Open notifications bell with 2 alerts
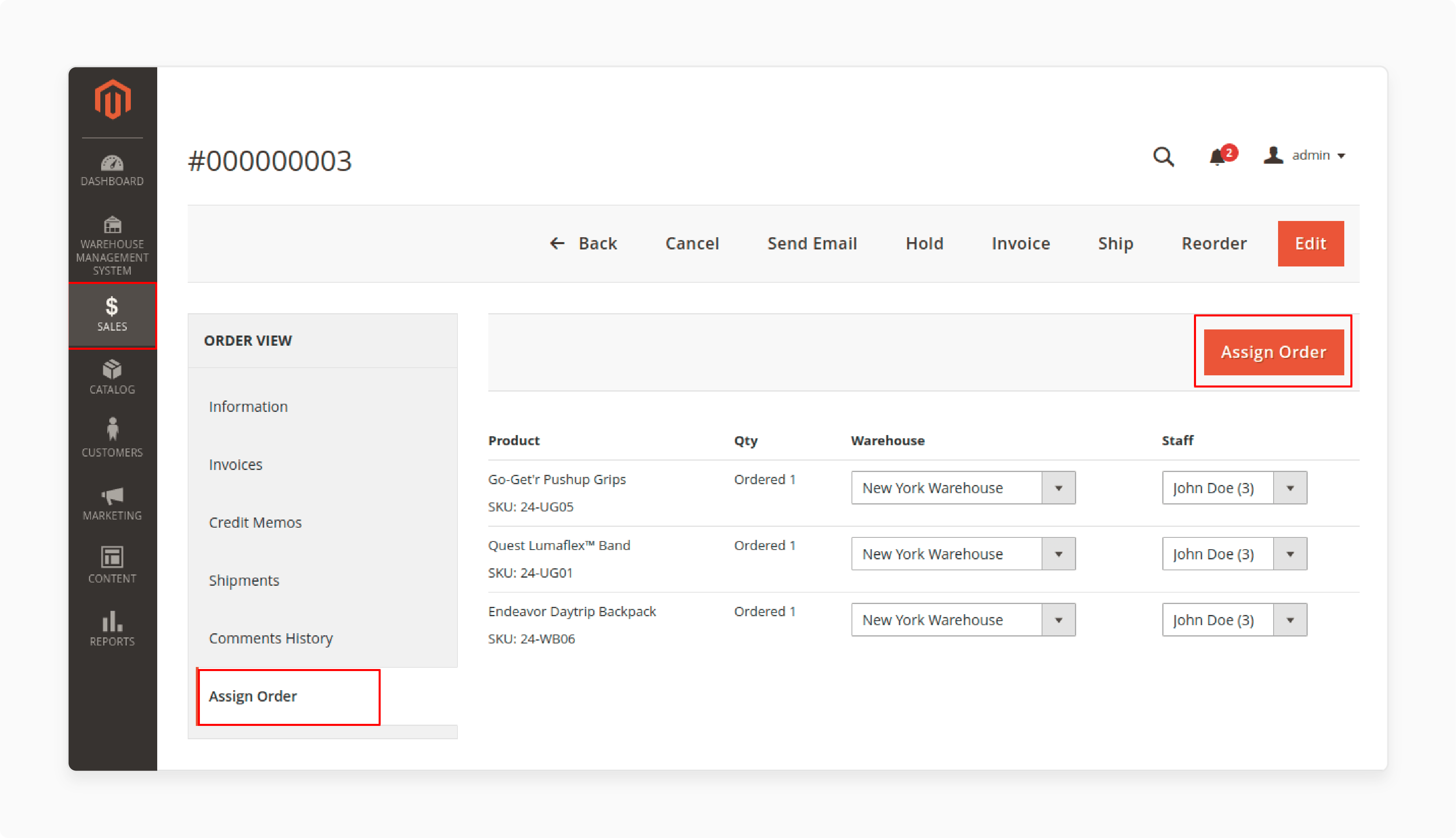The width and height of the screenshot is (1456, 838). [1222, 156]
